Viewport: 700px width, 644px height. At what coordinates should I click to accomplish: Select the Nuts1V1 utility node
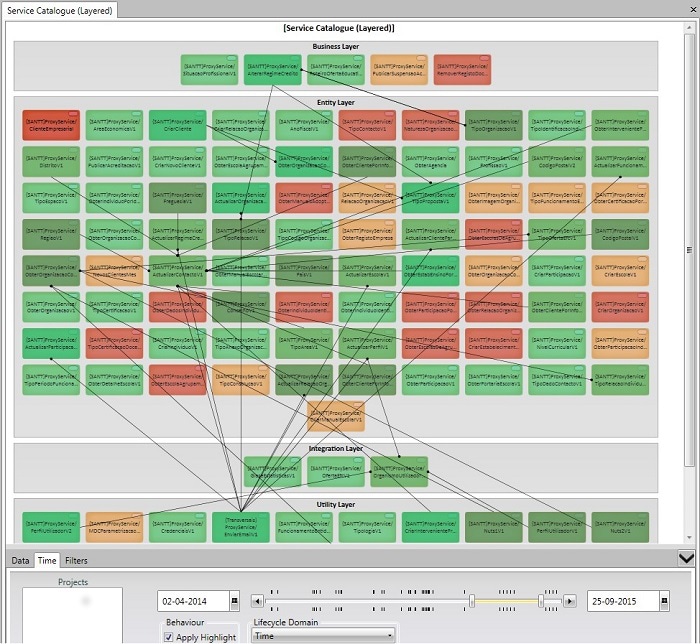tap(494, 528)
